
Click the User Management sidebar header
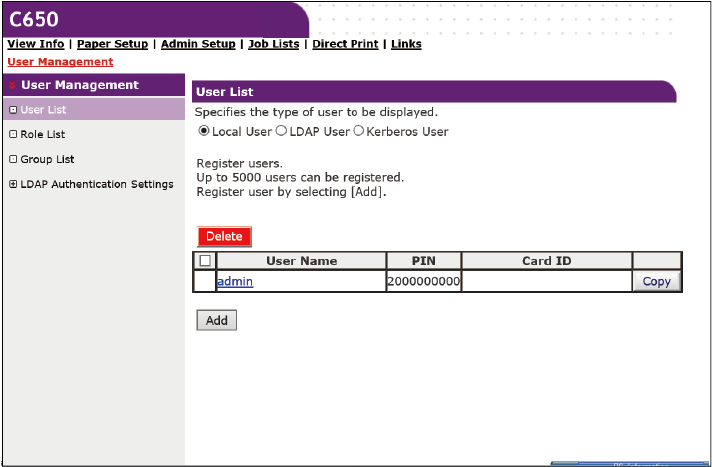click(x=80, y=85)
